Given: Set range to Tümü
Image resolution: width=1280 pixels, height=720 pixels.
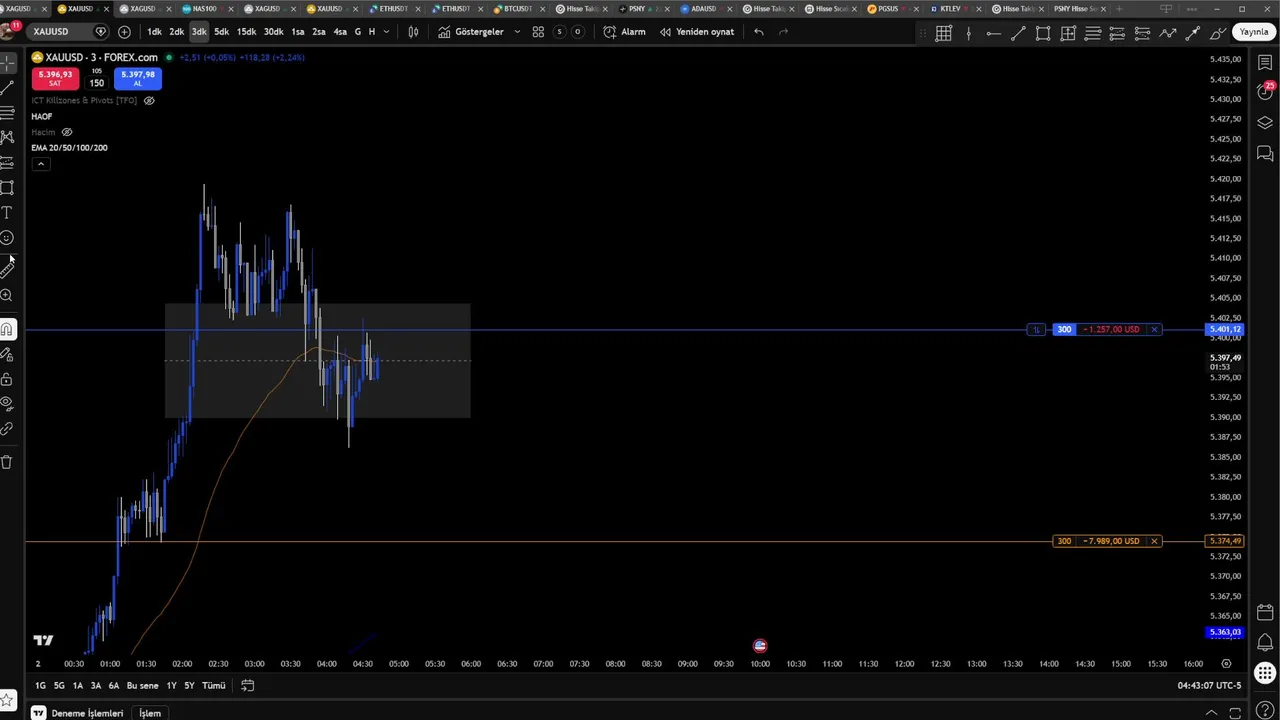Looking at the screenshot, I should click(x=213, y=686).
